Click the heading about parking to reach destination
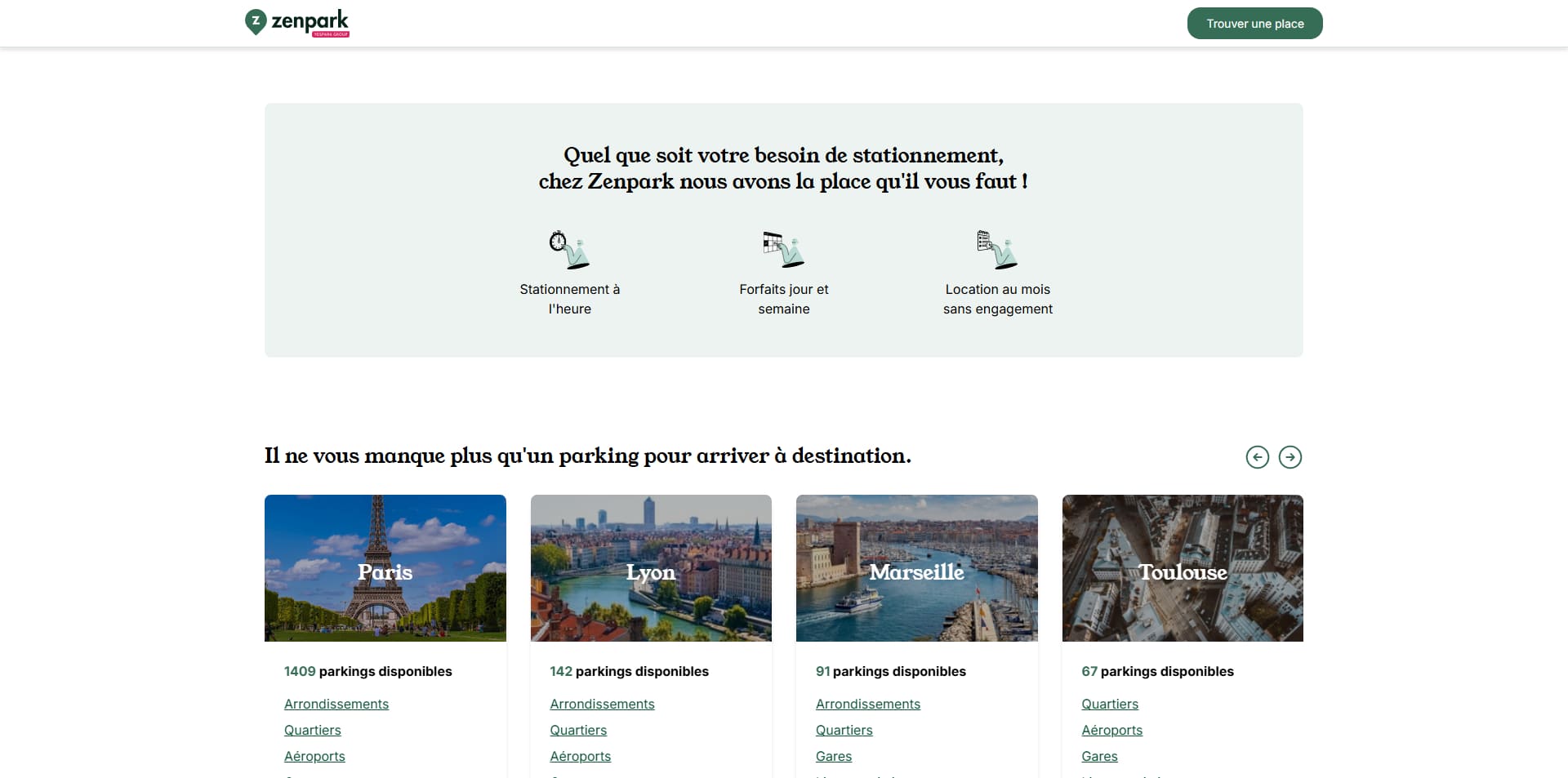The image size is (1568, 778). click(588, 456)
